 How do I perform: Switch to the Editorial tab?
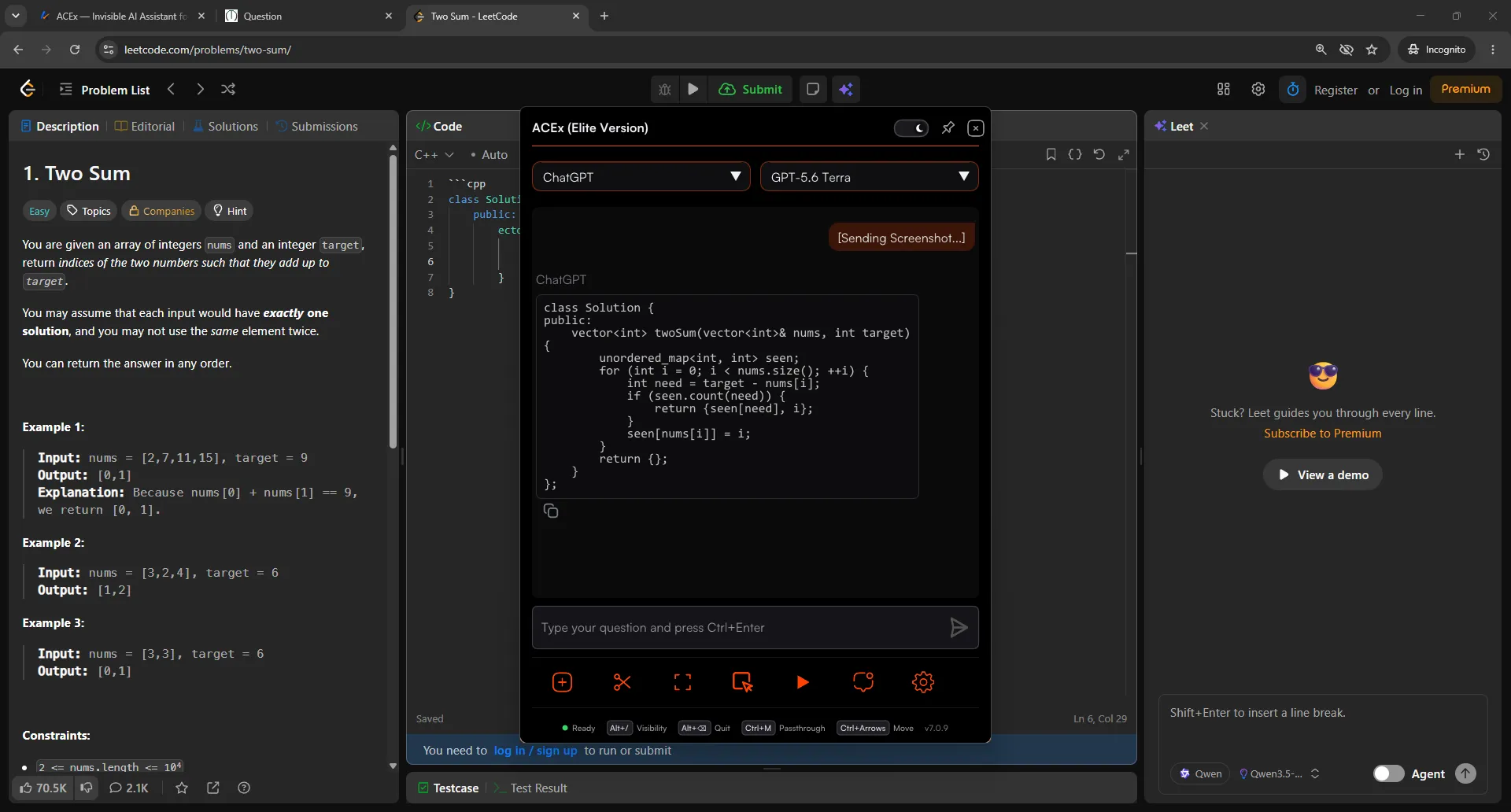pos(145,126)
